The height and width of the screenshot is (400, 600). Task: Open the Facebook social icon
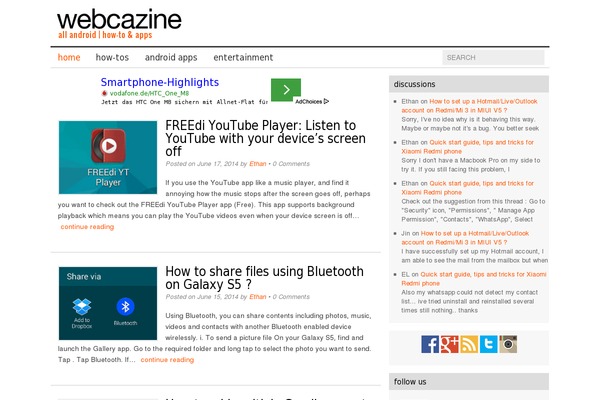(430, 344)
